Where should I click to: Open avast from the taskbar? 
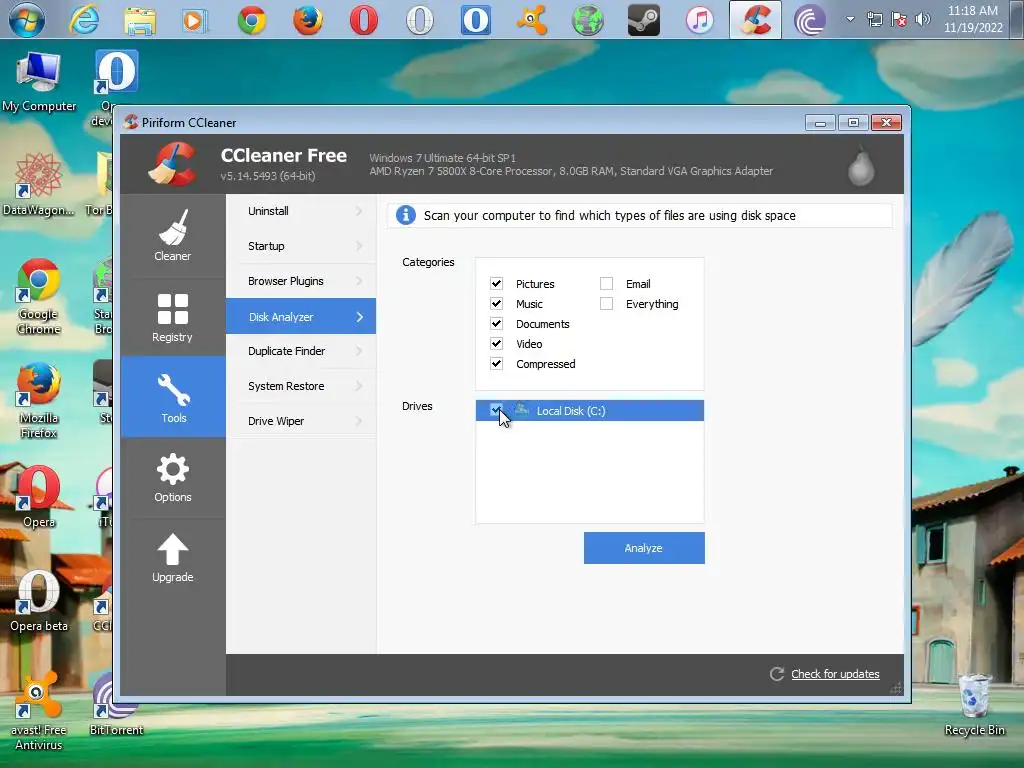(532, 20)
